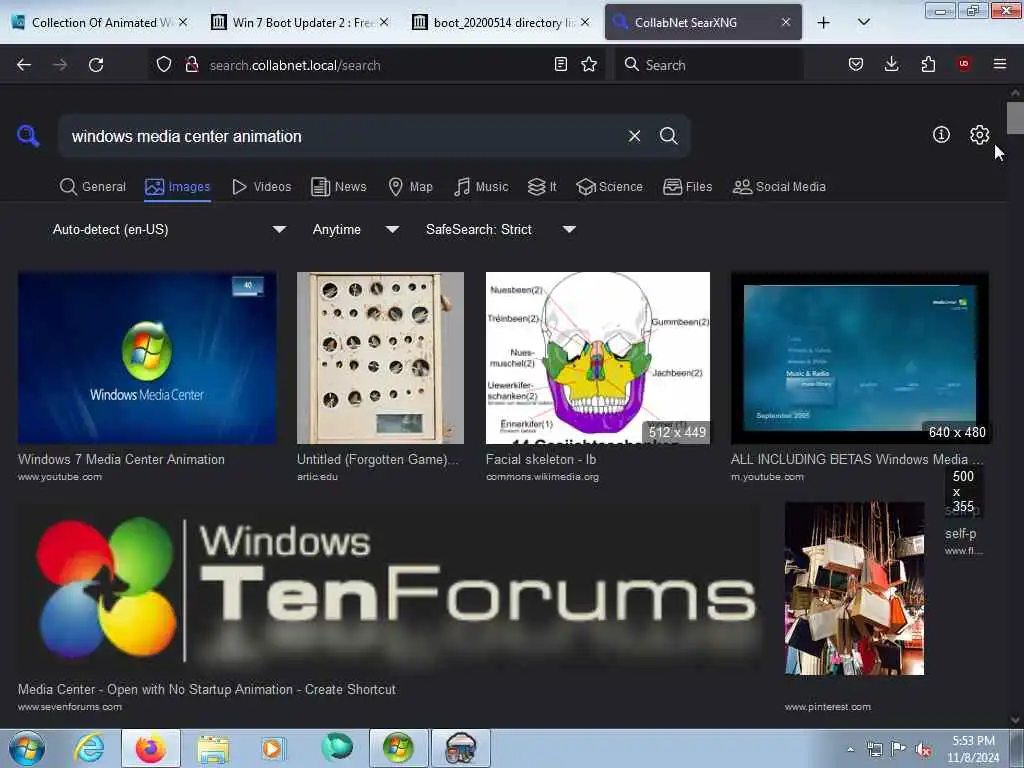The height and width of the screenshot is (768, 1024).
Task: Select the Social Media search category
Action: pos(780,187)
